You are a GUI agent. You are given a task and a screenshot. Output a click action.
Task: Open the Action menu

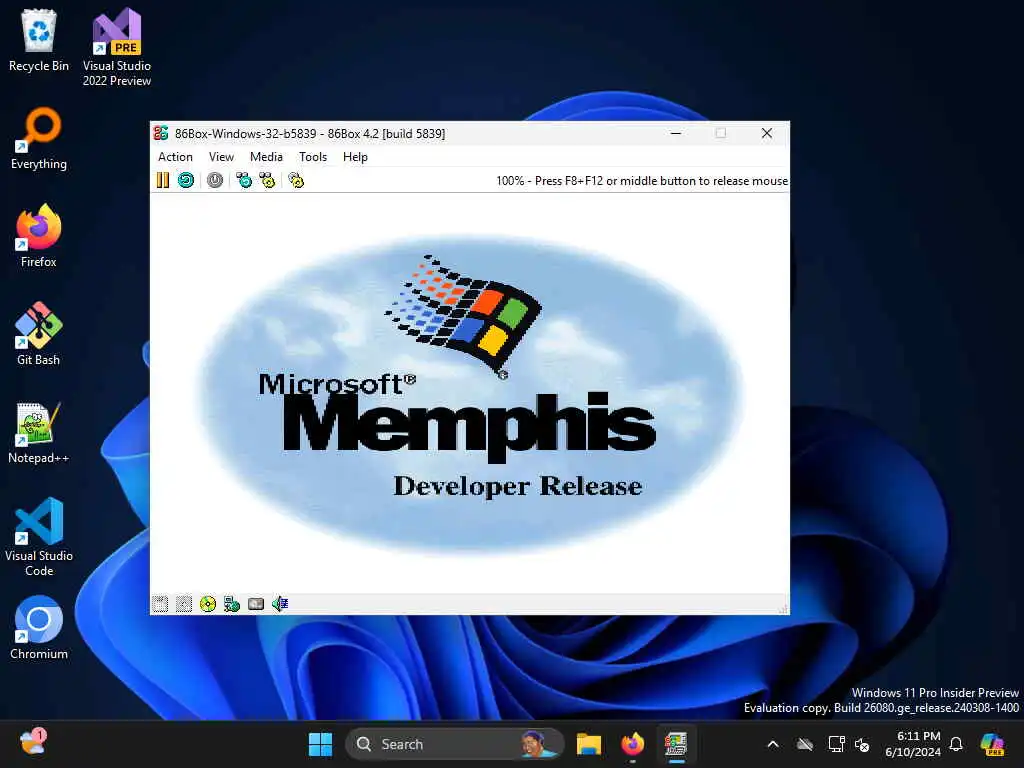[x=175, y=157]
